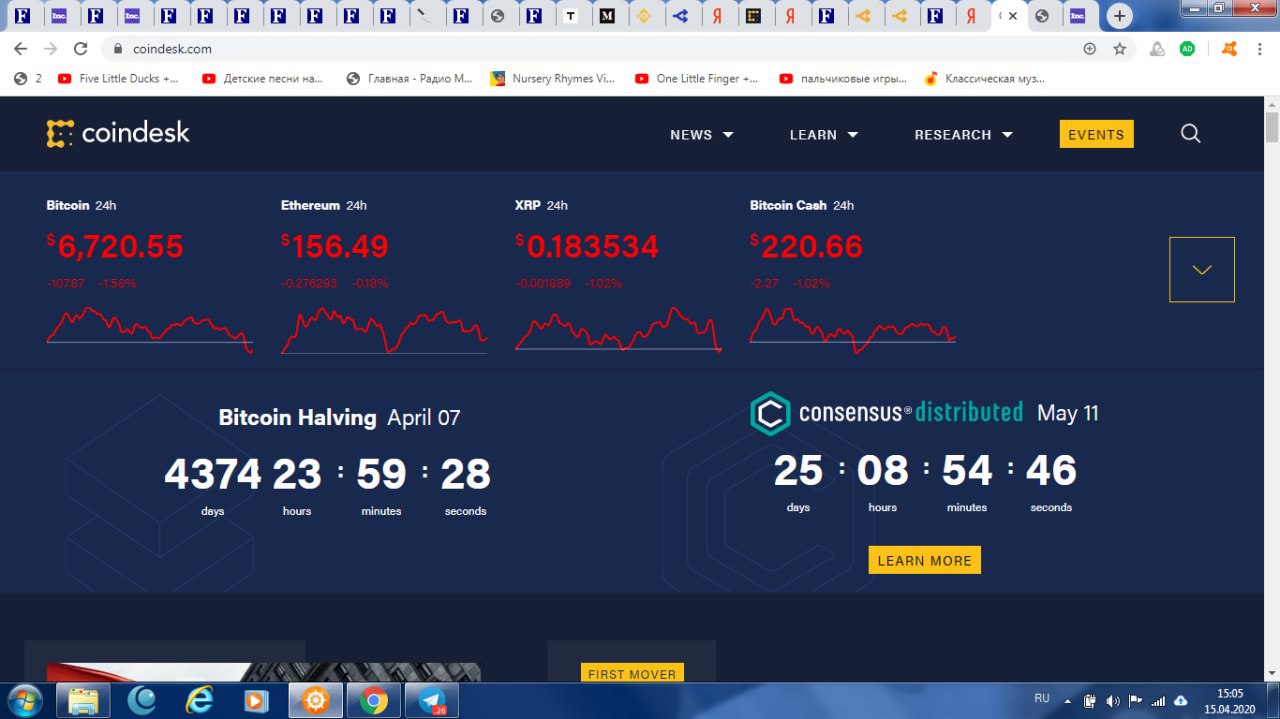Viewport: 1280px width, 719px height.
Task: Click the page vertical scrollbar thumb
Action: pyautogui.click(x=1272, y=127)
